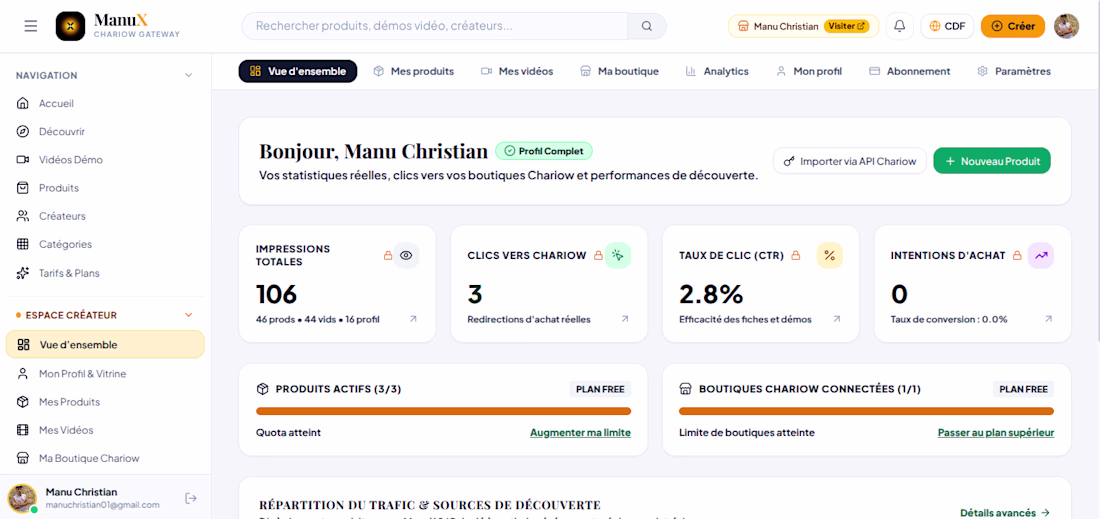Image resolution: width=1100 pixels, height=519 pixels.
Task: Switch to Mes vidéos tab
Action: point(517,71)
